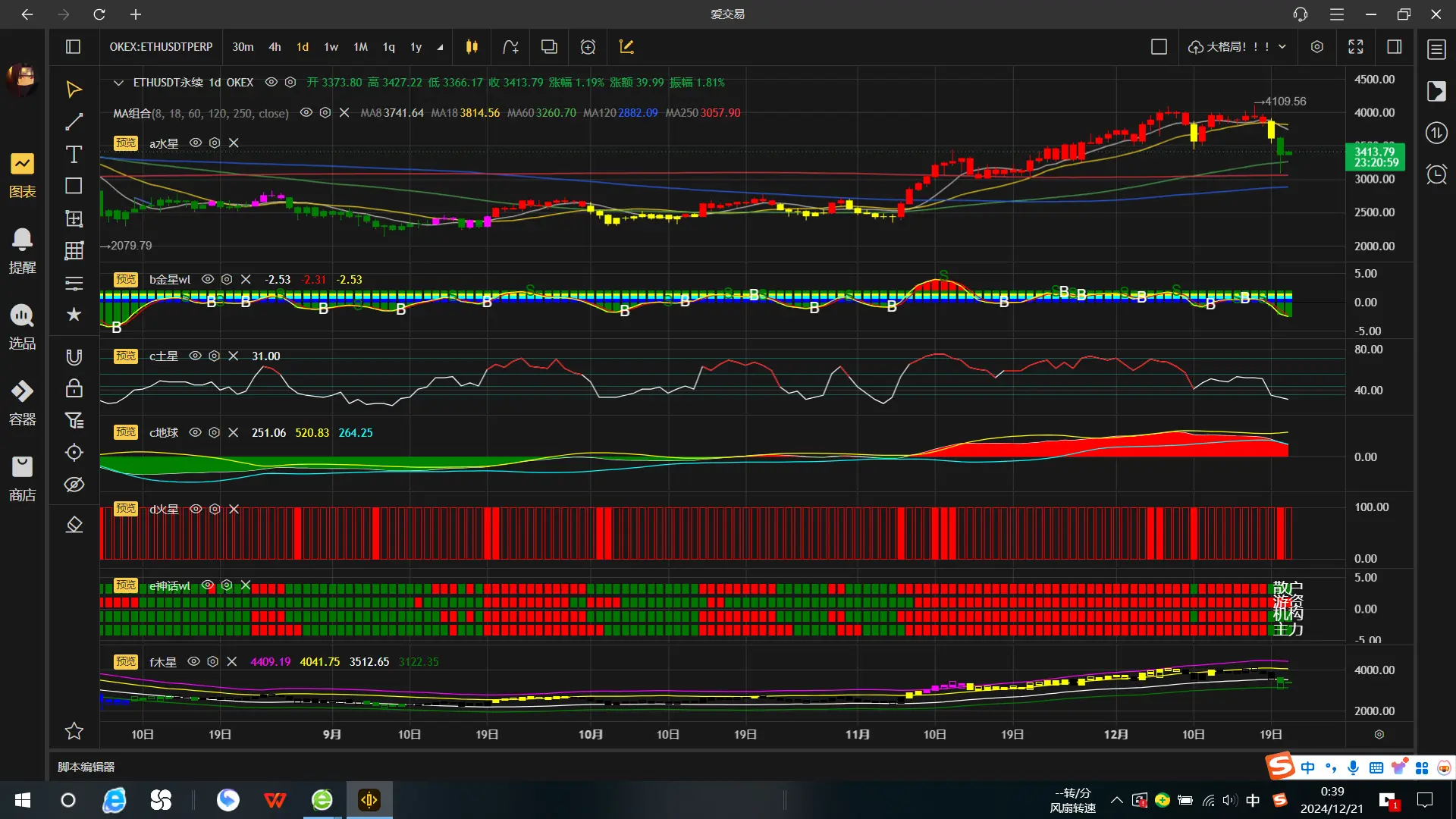Image resolution: width=1456 pixels, height=819 pixels.
Task: Switch to the 1w timeframe
Action: pos(331,47)
